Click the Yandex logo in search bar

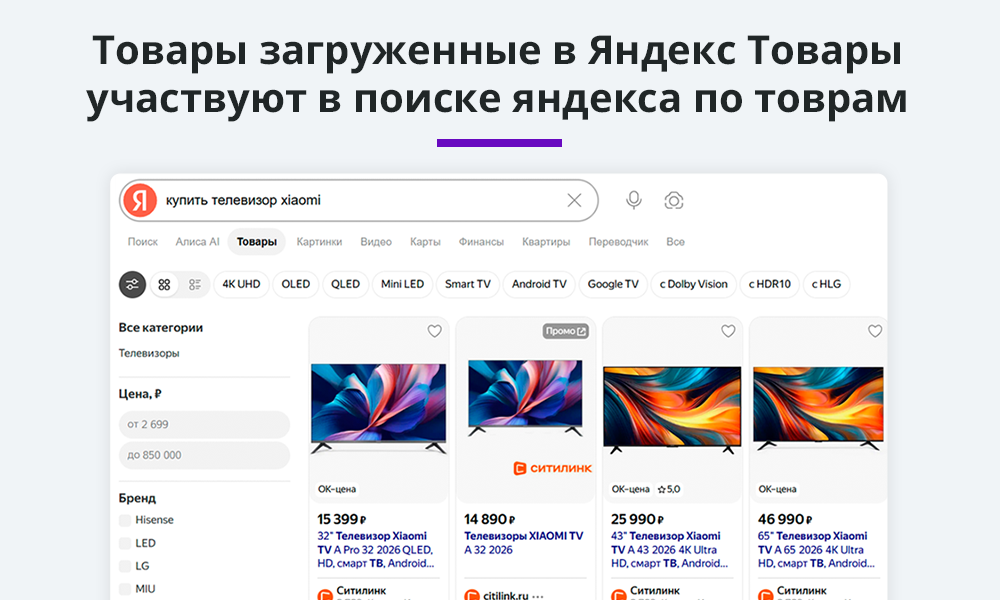point(140,200)
